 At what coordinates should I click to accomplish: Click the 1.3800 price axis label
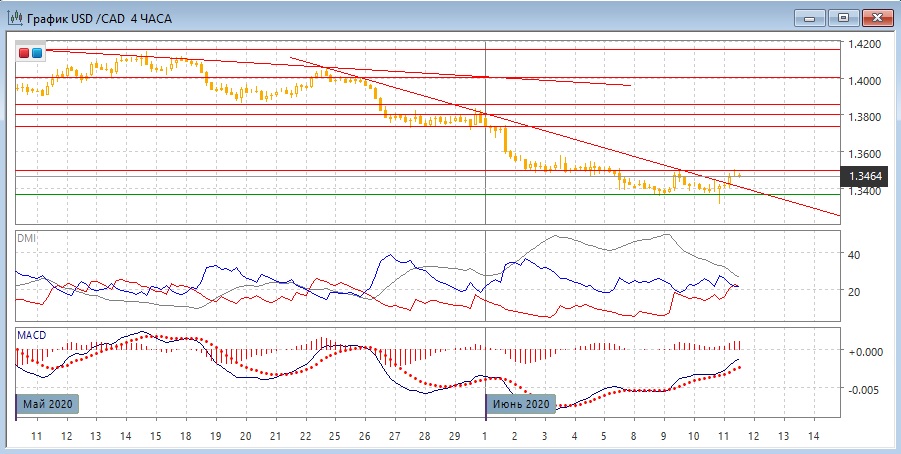864,118
